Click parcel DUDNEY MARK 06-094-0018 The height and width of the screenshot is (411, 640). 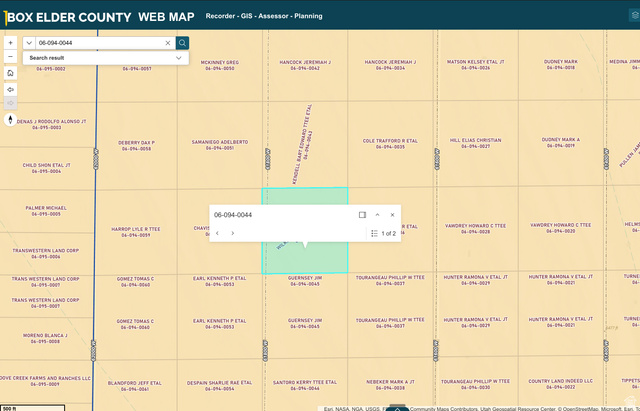click(x=560, y=64)
